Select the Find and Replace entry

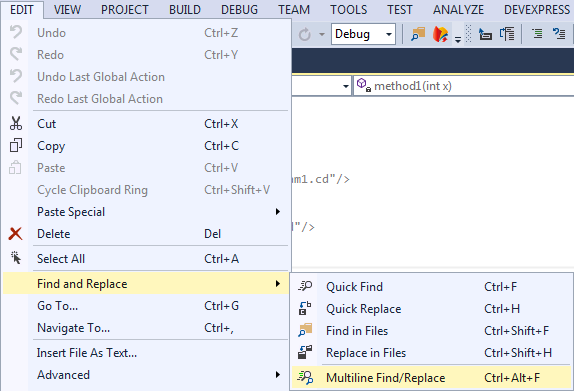(146, 284)
